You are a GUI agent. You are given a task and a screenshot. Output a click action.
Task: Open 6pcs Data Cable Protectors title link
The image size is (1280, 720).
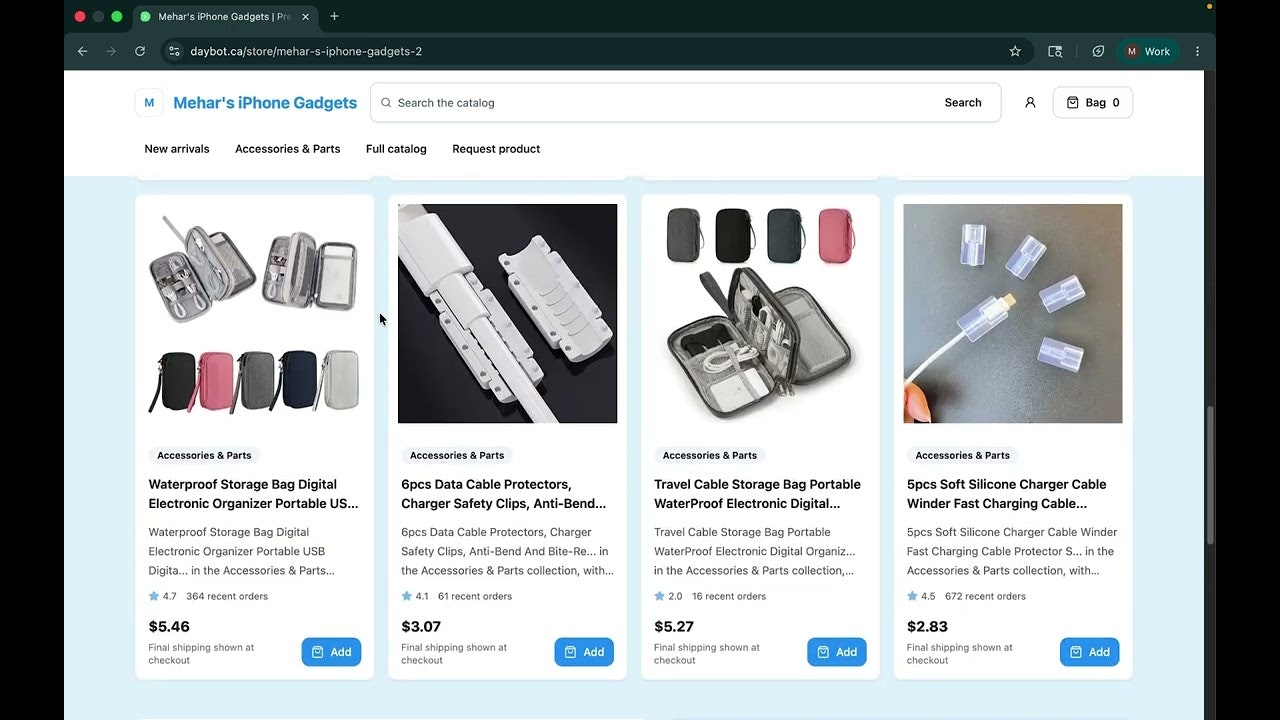pos(504,494)
